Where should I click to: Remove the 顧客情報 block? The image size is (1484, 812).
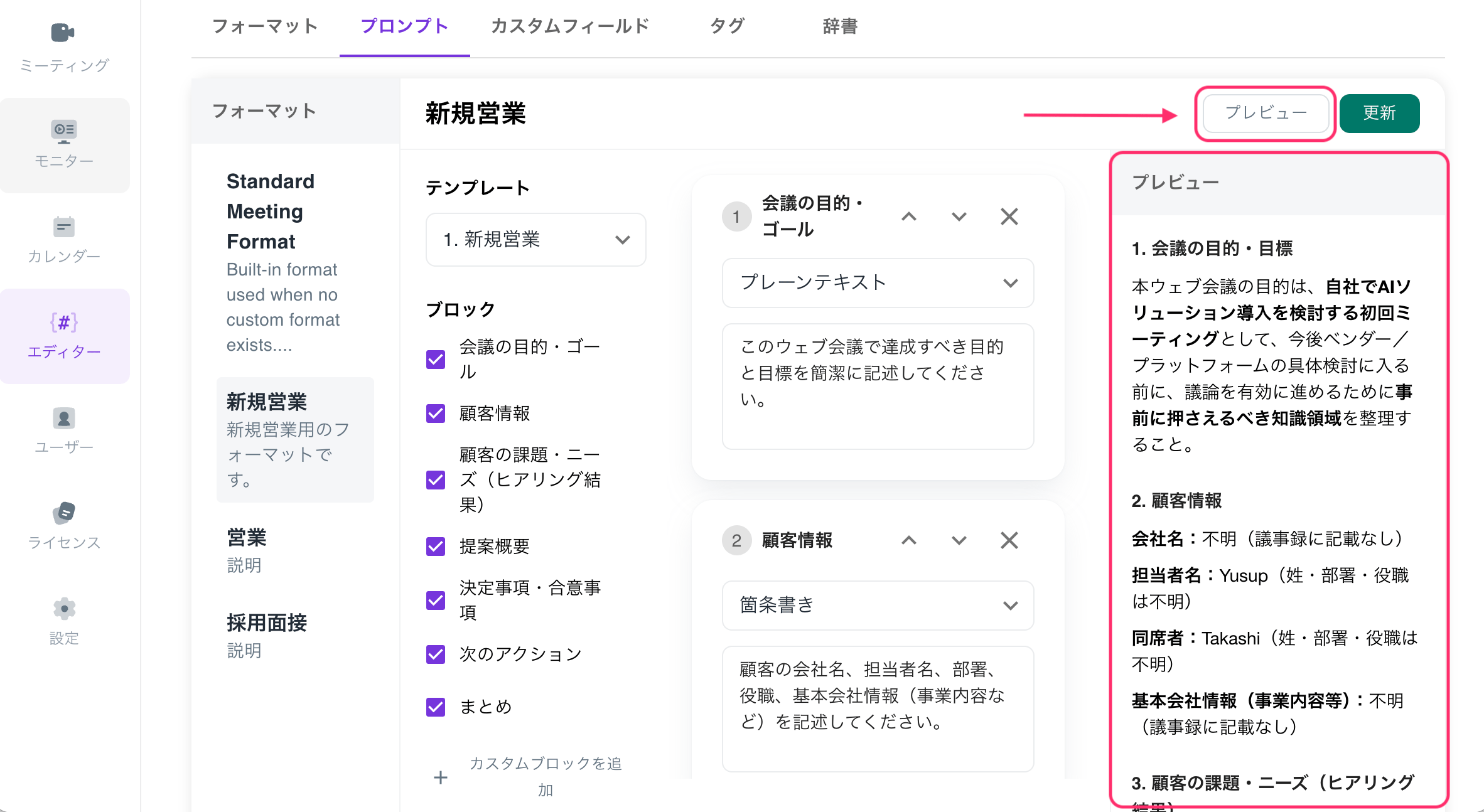click(x=1009, y=540)
